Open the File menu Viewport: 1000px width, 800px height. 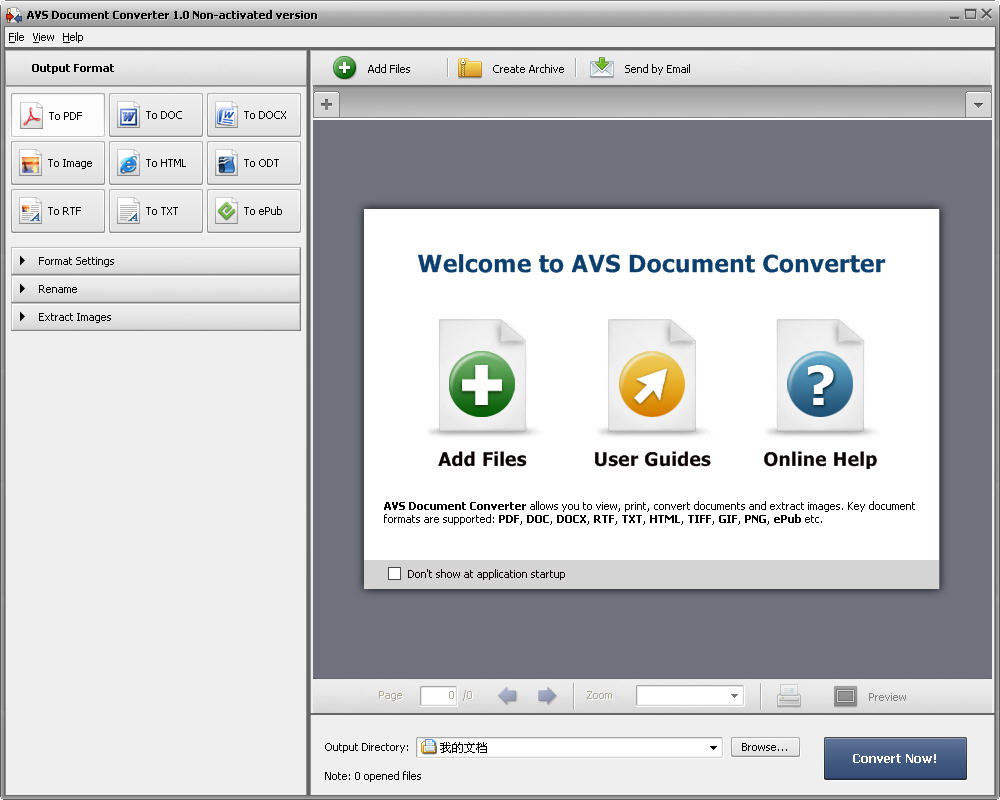click(15, 37)
